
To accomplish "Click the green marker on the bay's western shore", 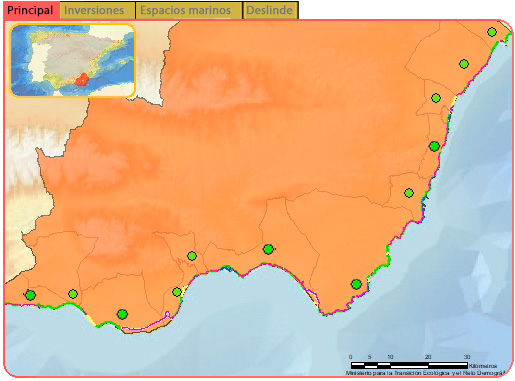I will pos(177,292).
